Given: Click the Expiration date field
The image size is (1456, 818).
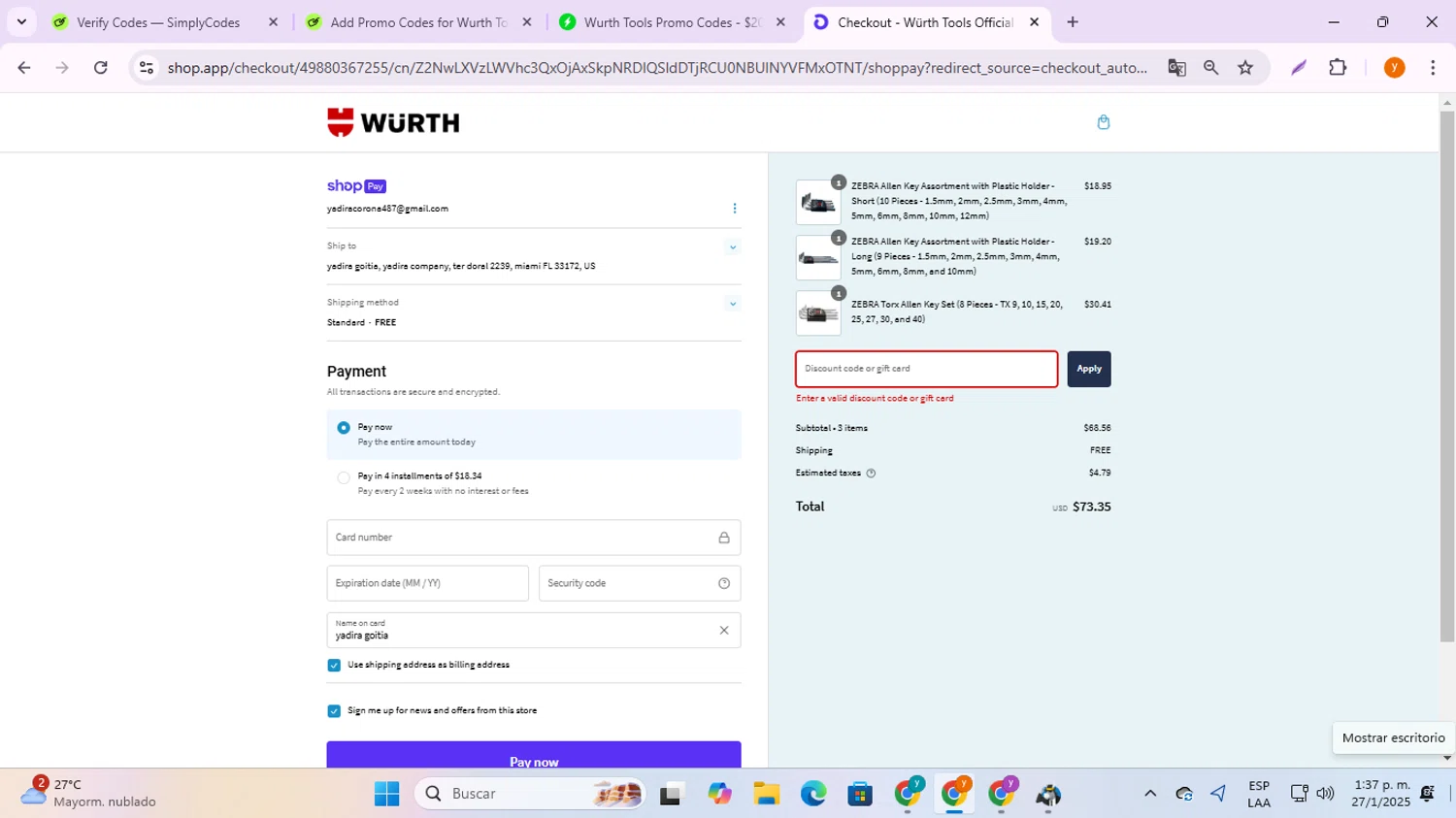Looking at the screenshot, I should point(428,583).
